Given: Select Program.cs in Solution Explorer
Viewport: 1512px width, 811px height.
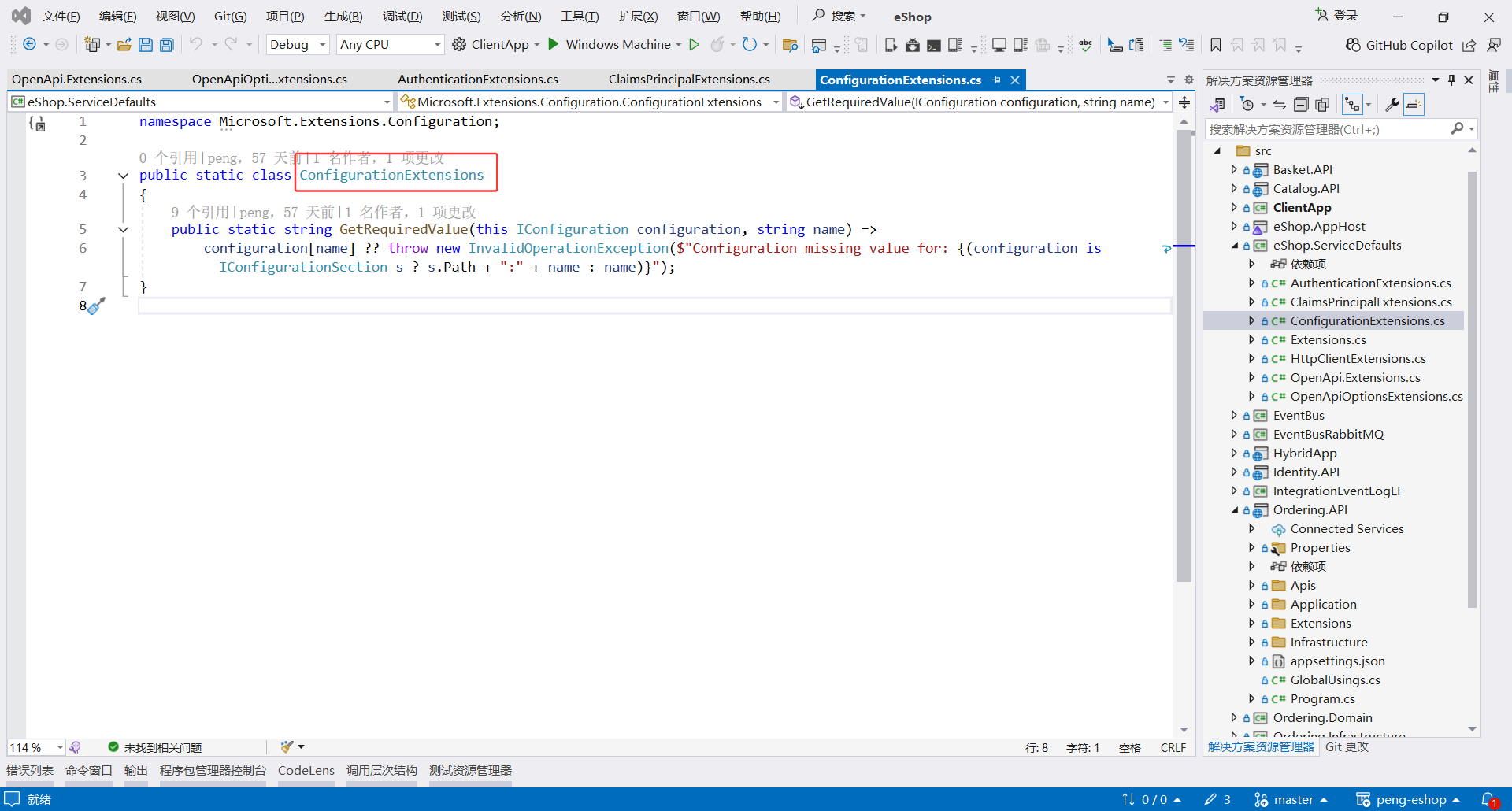Looking at the screenshot, I should coord(1322,699).
